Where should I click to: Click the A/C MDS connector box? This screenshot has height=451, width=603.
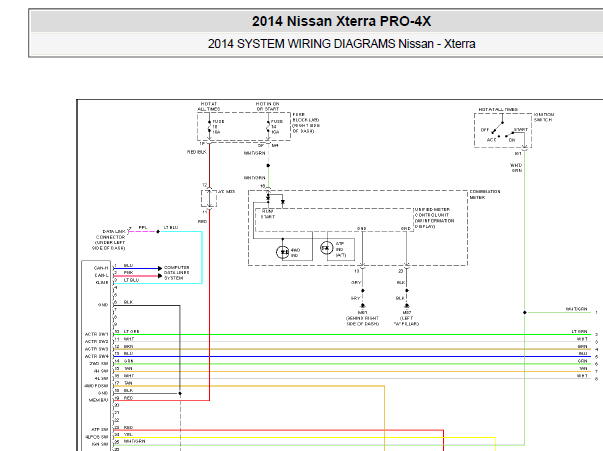coord(209,198)
